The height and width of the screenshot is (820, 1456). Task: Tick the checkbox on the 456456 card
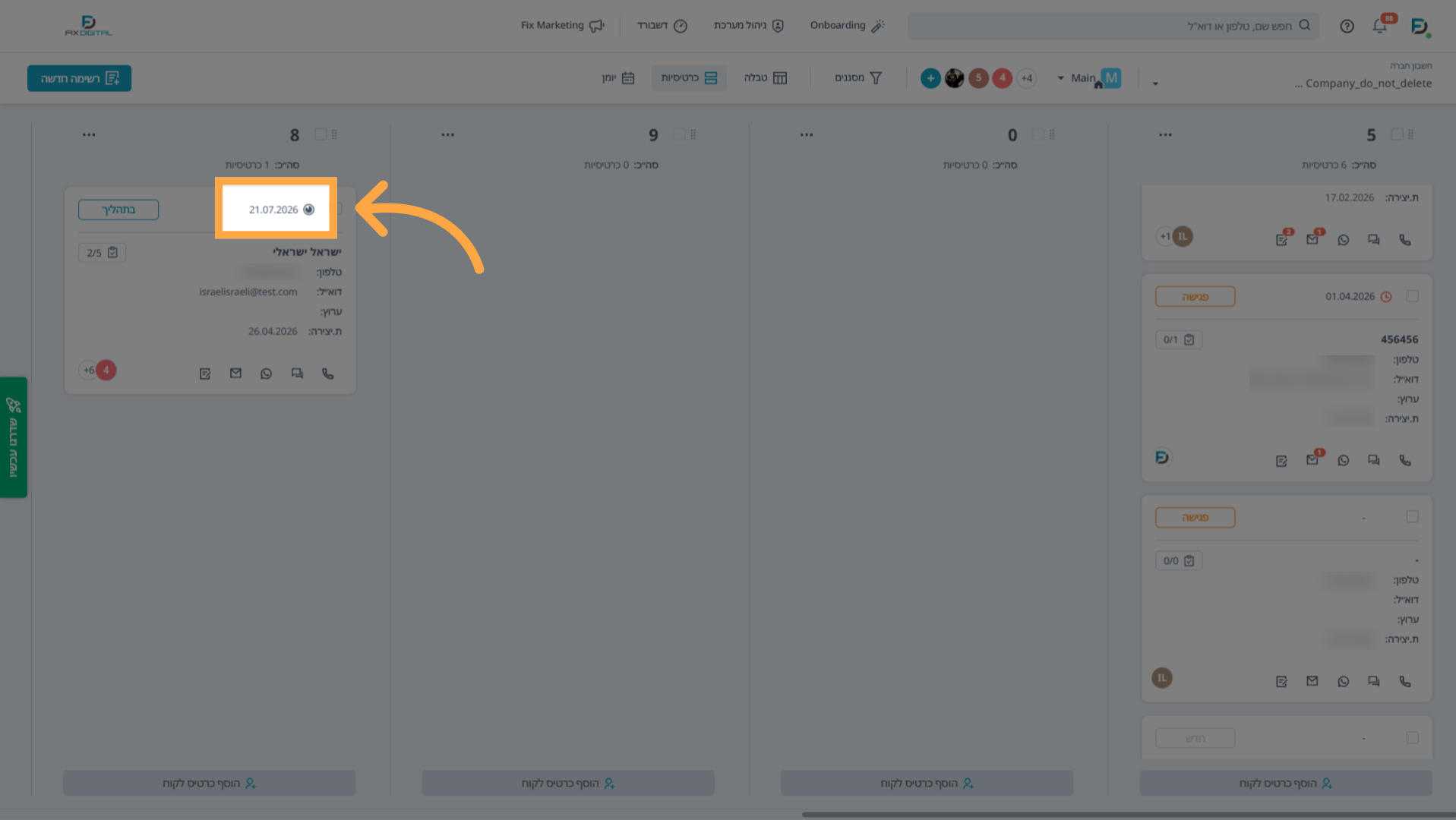1412,296
